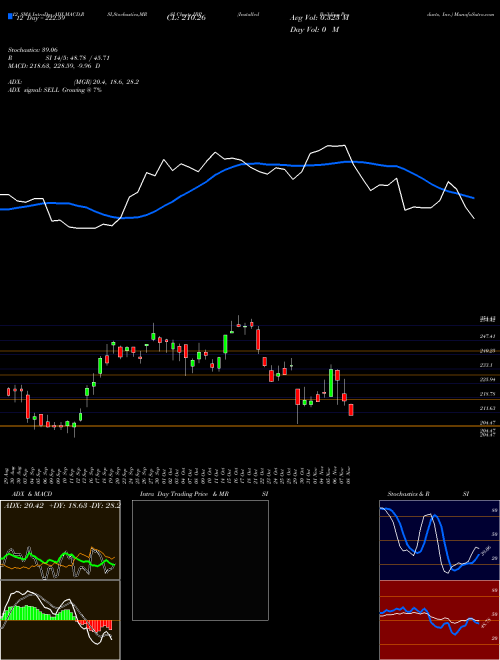500x660 pixels.
Task: Click the 'Day Vol: 0 M' readout
Action: point(314,30)
